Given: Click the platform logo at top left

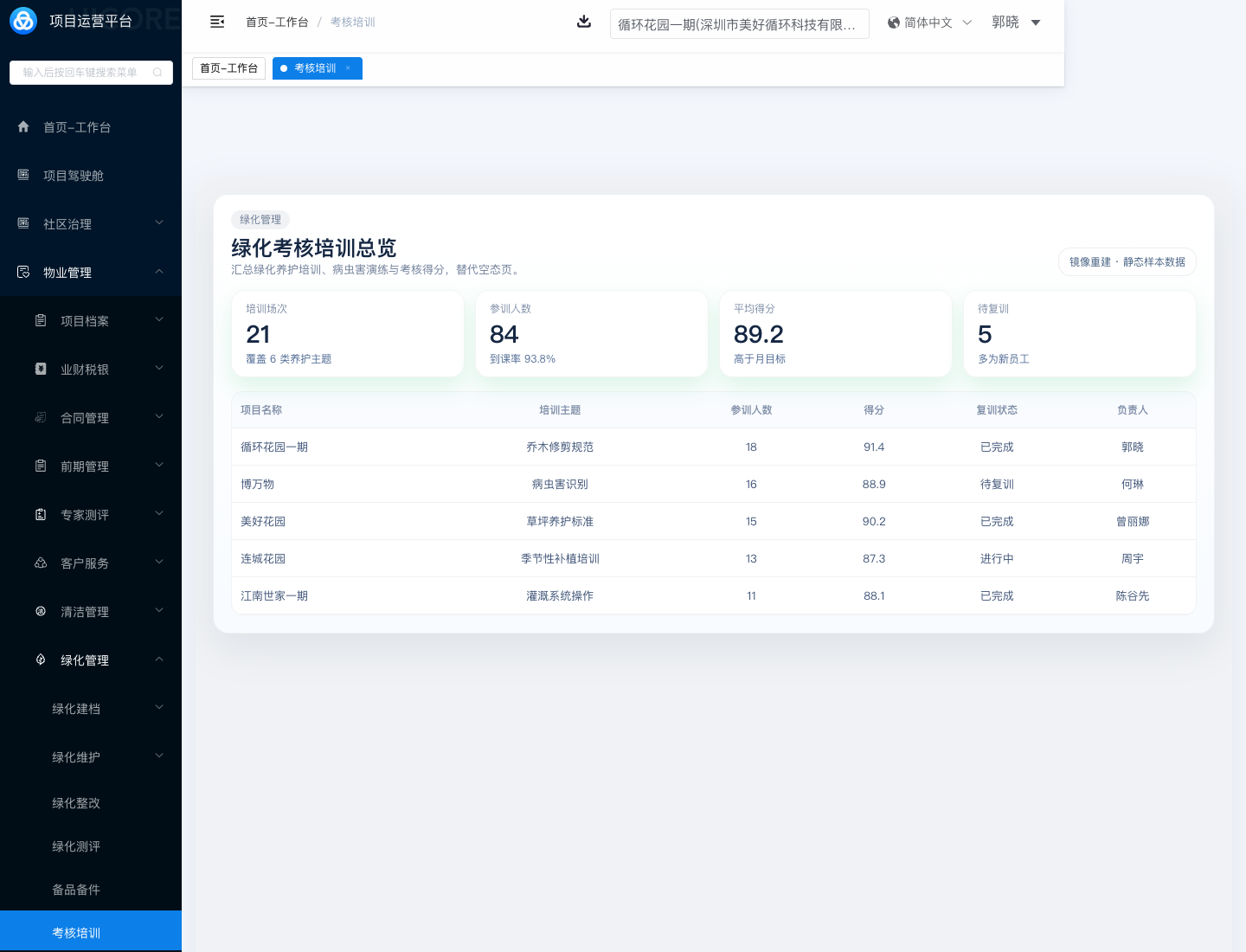Looking at the screenshot, I should 23,21.
